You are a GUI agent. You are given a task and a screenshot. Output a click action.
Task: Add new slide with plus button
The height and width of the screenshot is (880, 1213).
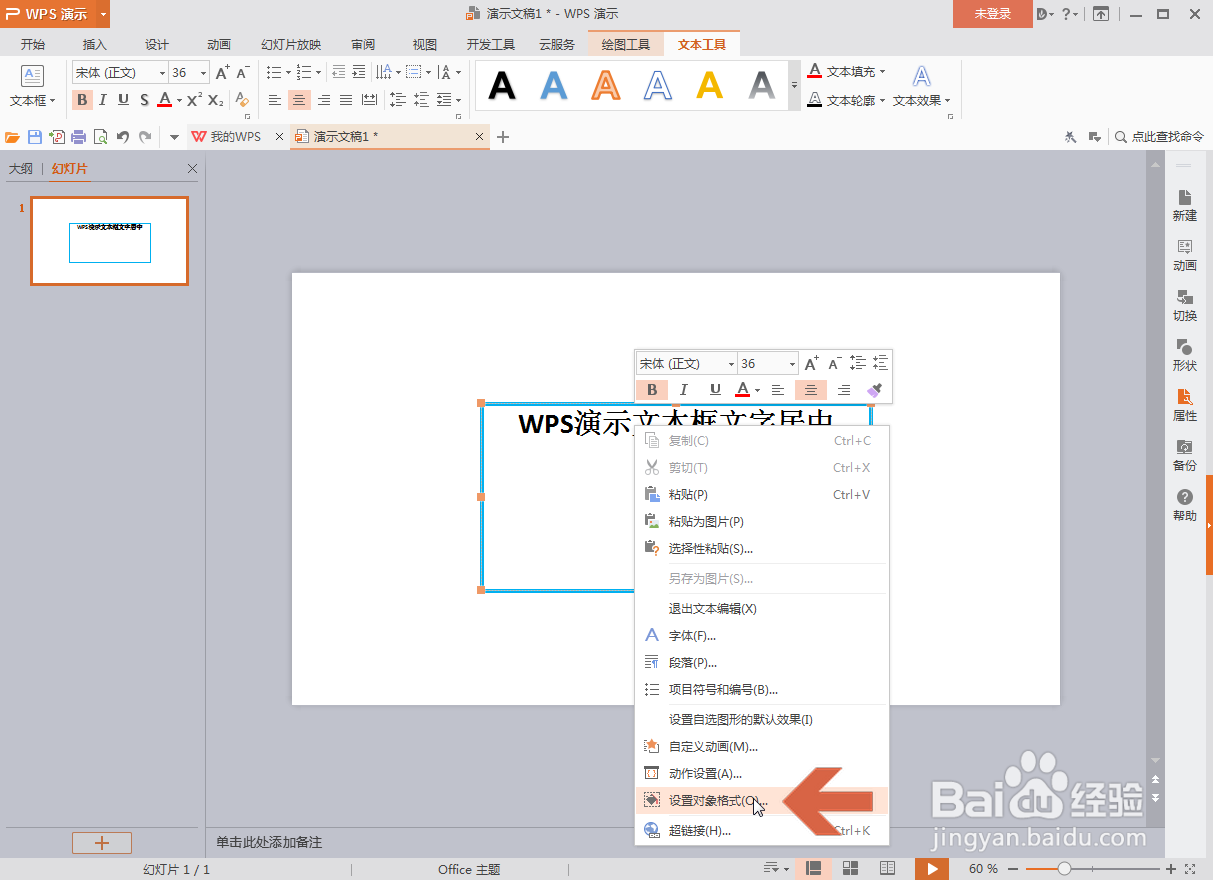tap(101, 843)
